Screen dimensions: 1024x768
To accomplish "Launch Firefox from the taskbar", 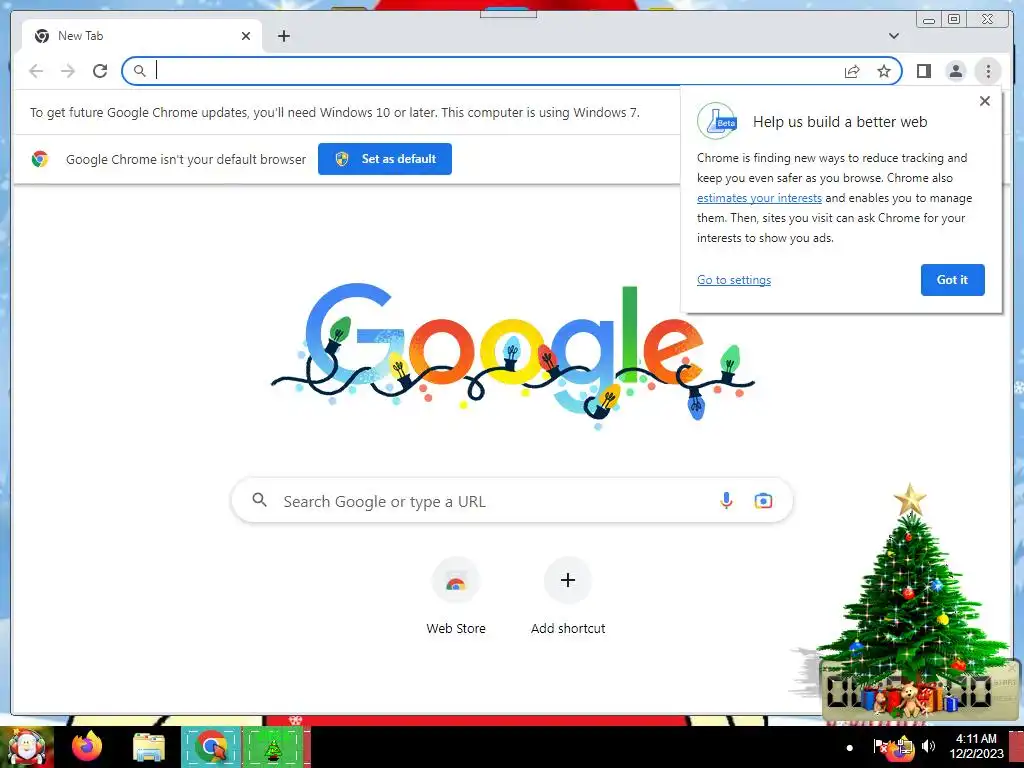I will click(86, 746).
